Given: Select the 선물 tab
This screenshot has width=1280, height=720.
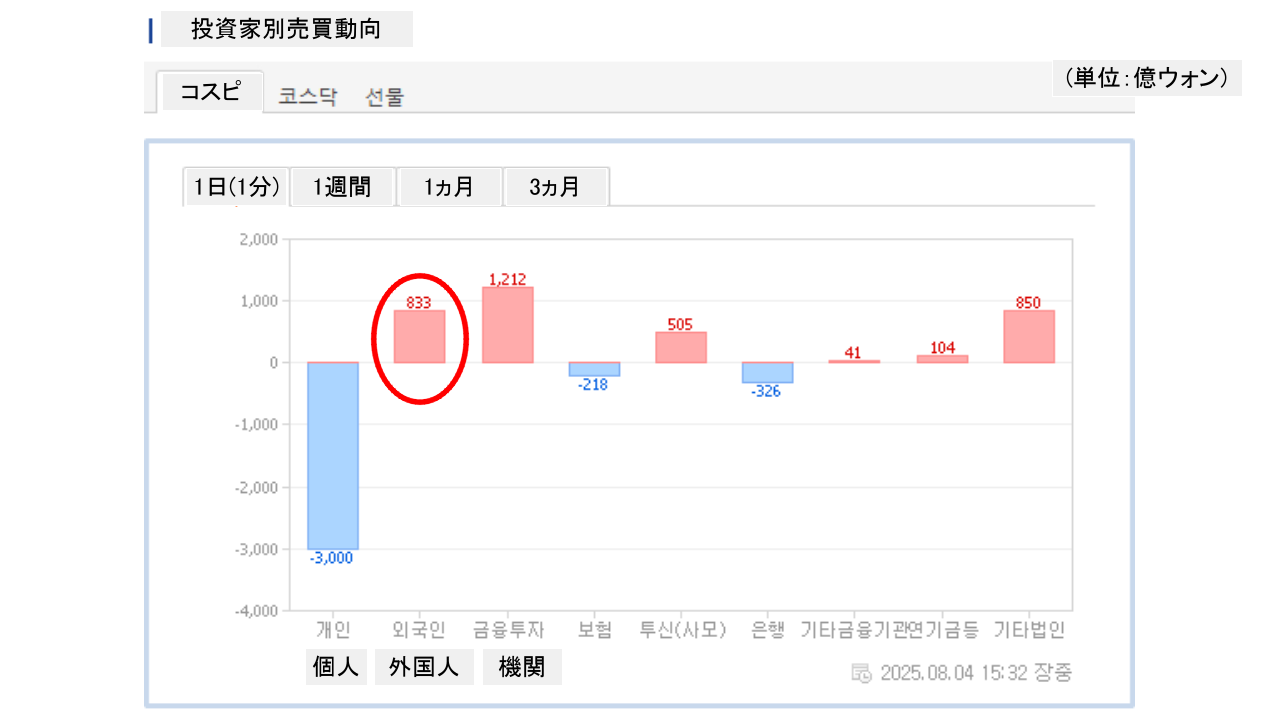Looking at the screenshot, I should tap(385, 97).
